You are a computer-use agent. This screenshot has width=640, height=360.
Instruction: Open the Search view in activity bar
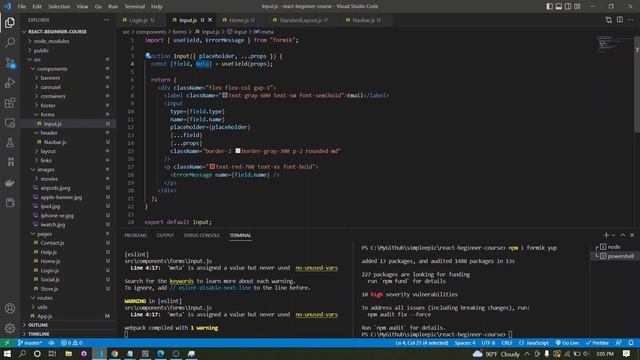tap(10, 42)
